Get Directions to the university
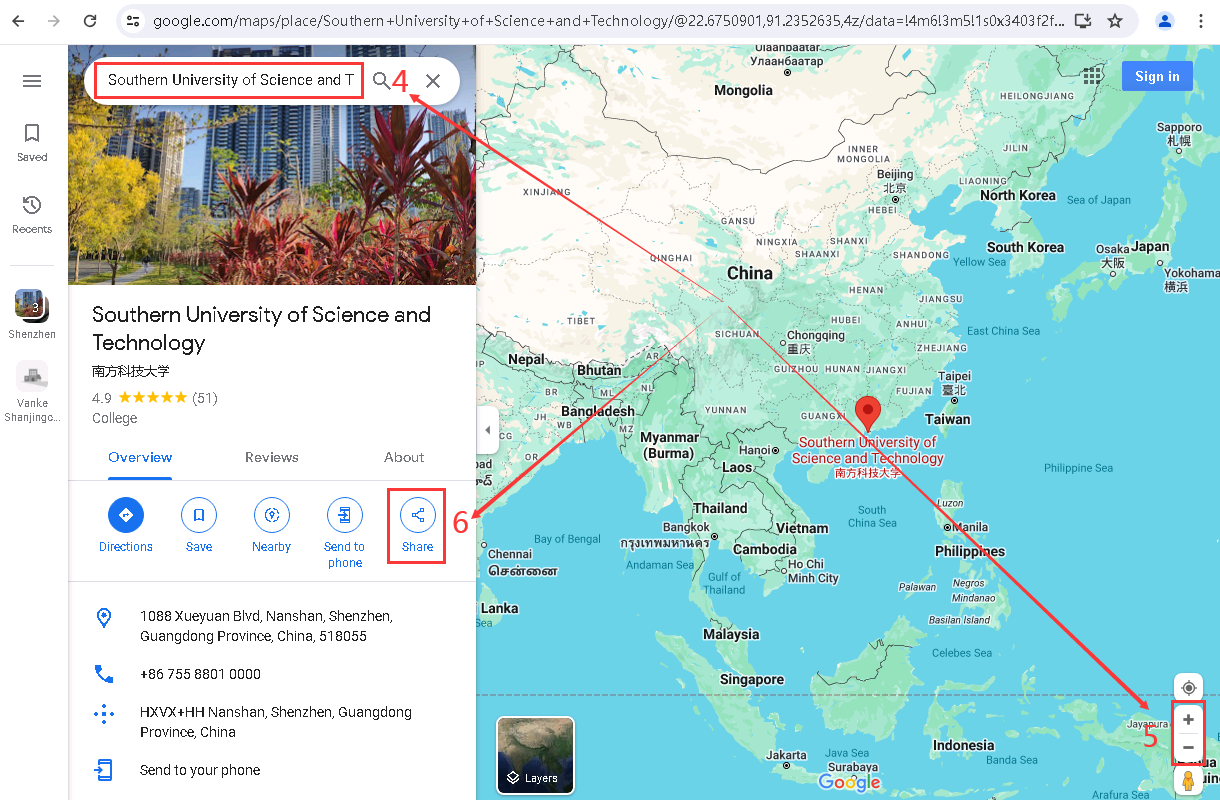 pyautogui.click(x=126, y=526)
